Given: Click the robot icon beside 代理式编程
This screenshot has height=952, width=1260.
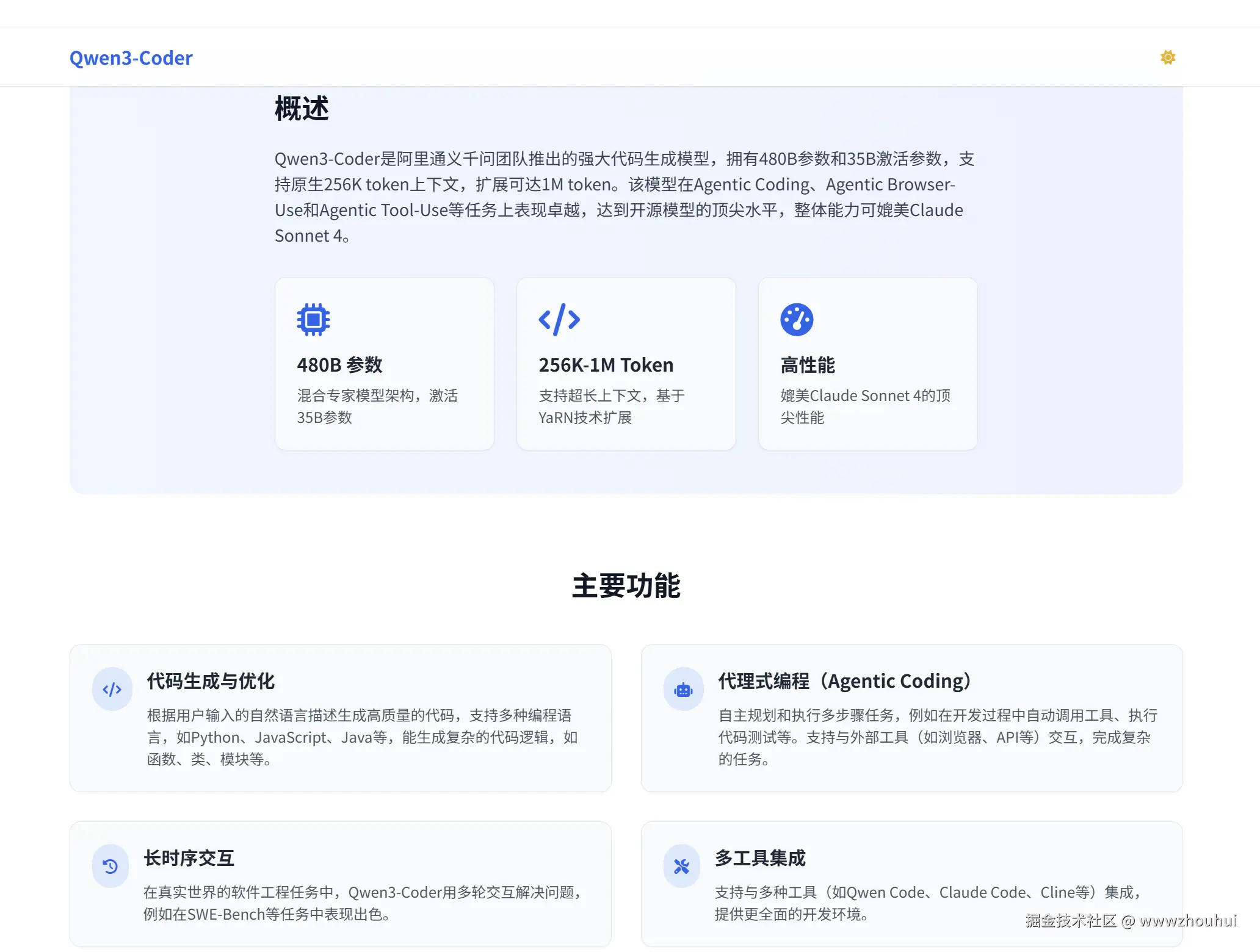Looking at the screenshot, I should 684,690.
